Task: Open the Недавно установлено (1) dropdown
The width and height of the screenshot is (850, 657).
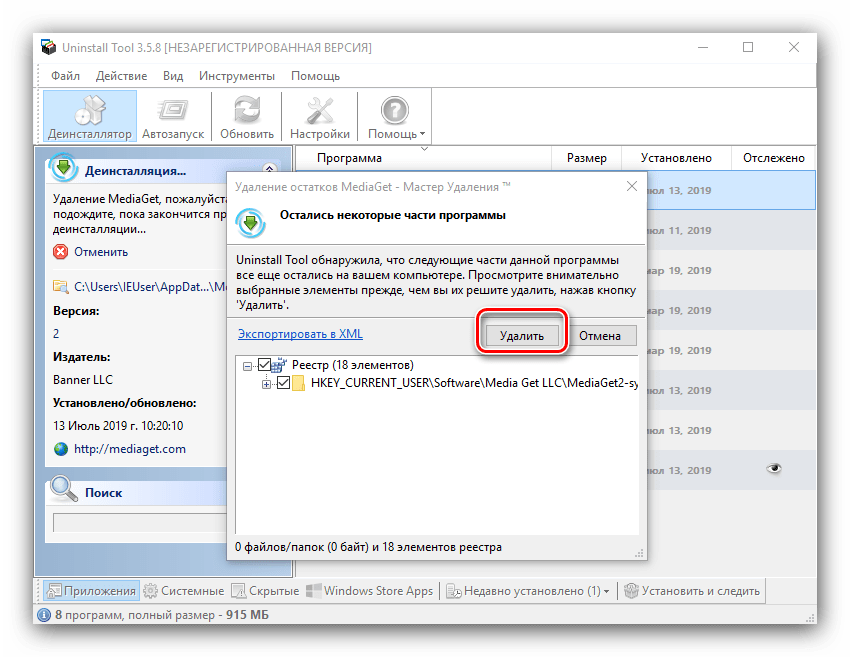Action: 528,591
